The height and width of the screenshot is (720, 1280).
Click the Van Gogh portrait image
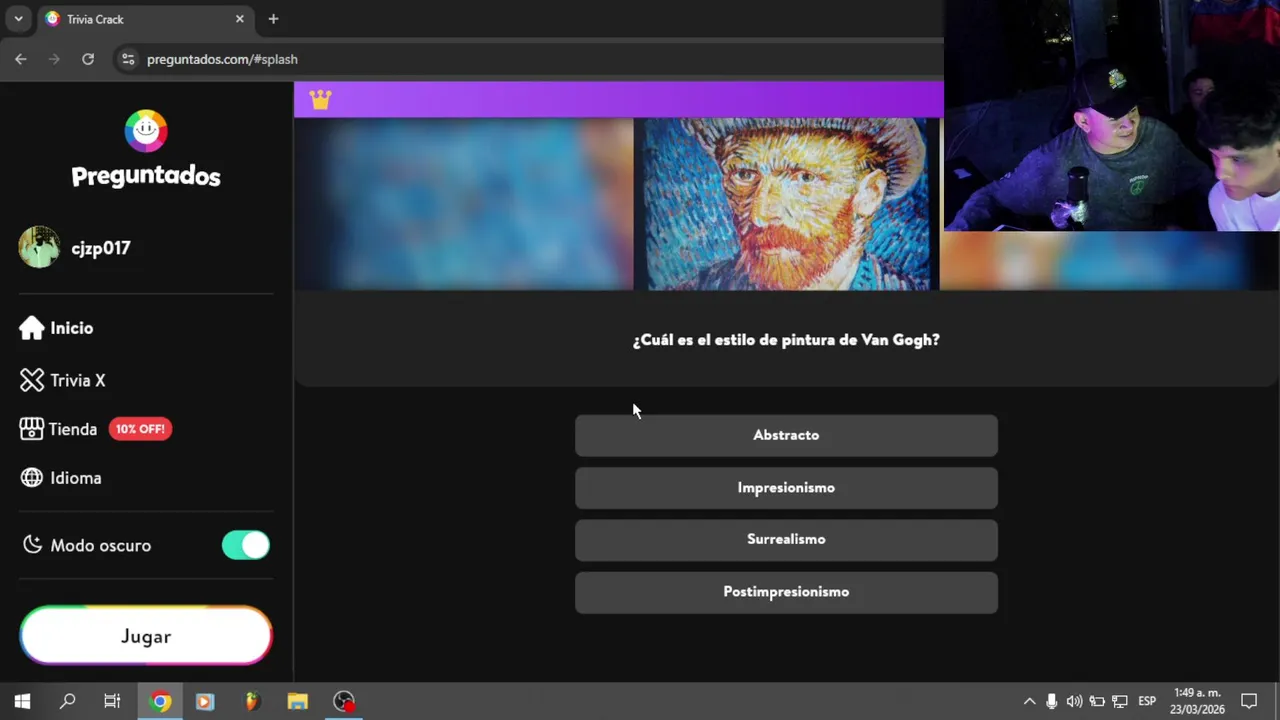(x=787, y=204)
